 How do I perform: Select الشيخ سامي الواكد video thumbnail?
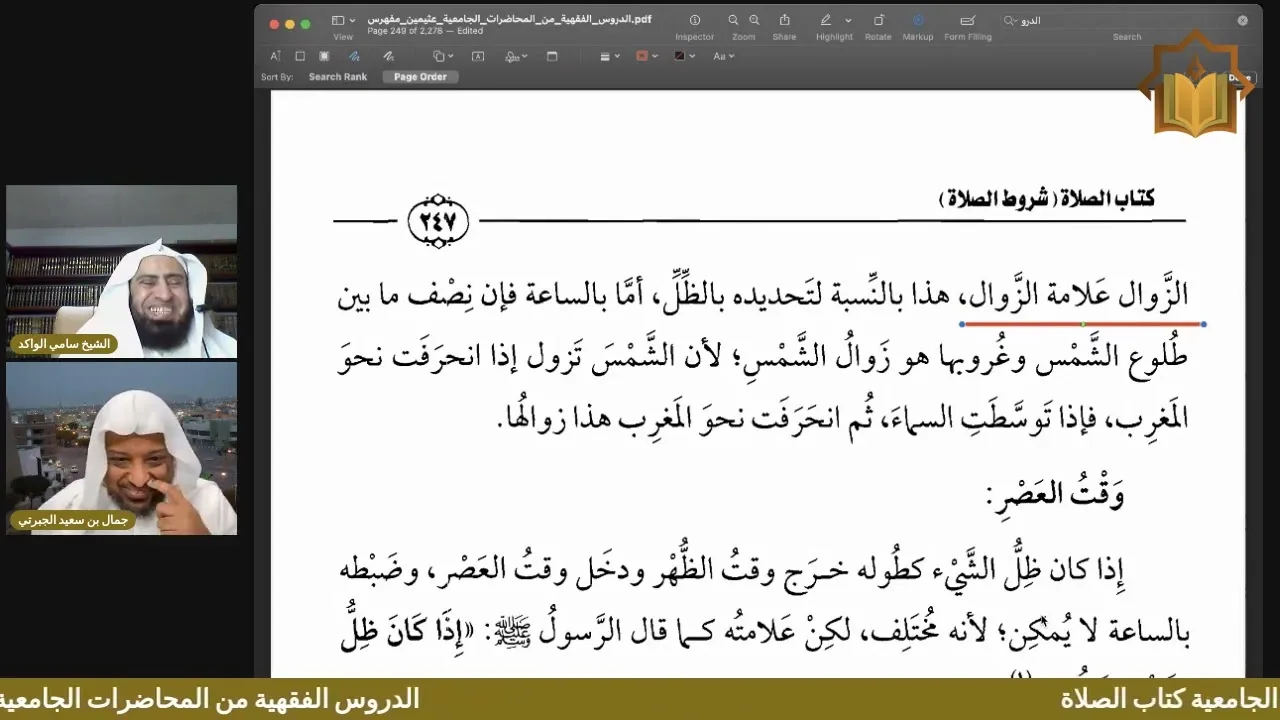tap(122, 271)
